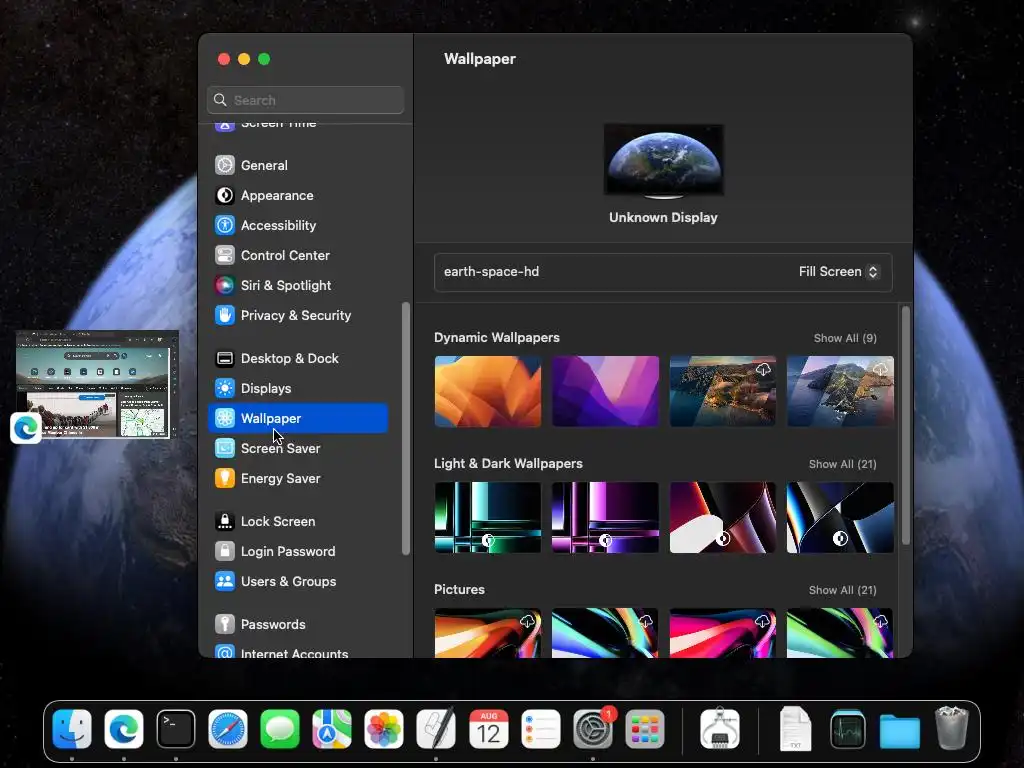Click the Search field in Settings
1024x768 pixels.
(x=306, y=100)
